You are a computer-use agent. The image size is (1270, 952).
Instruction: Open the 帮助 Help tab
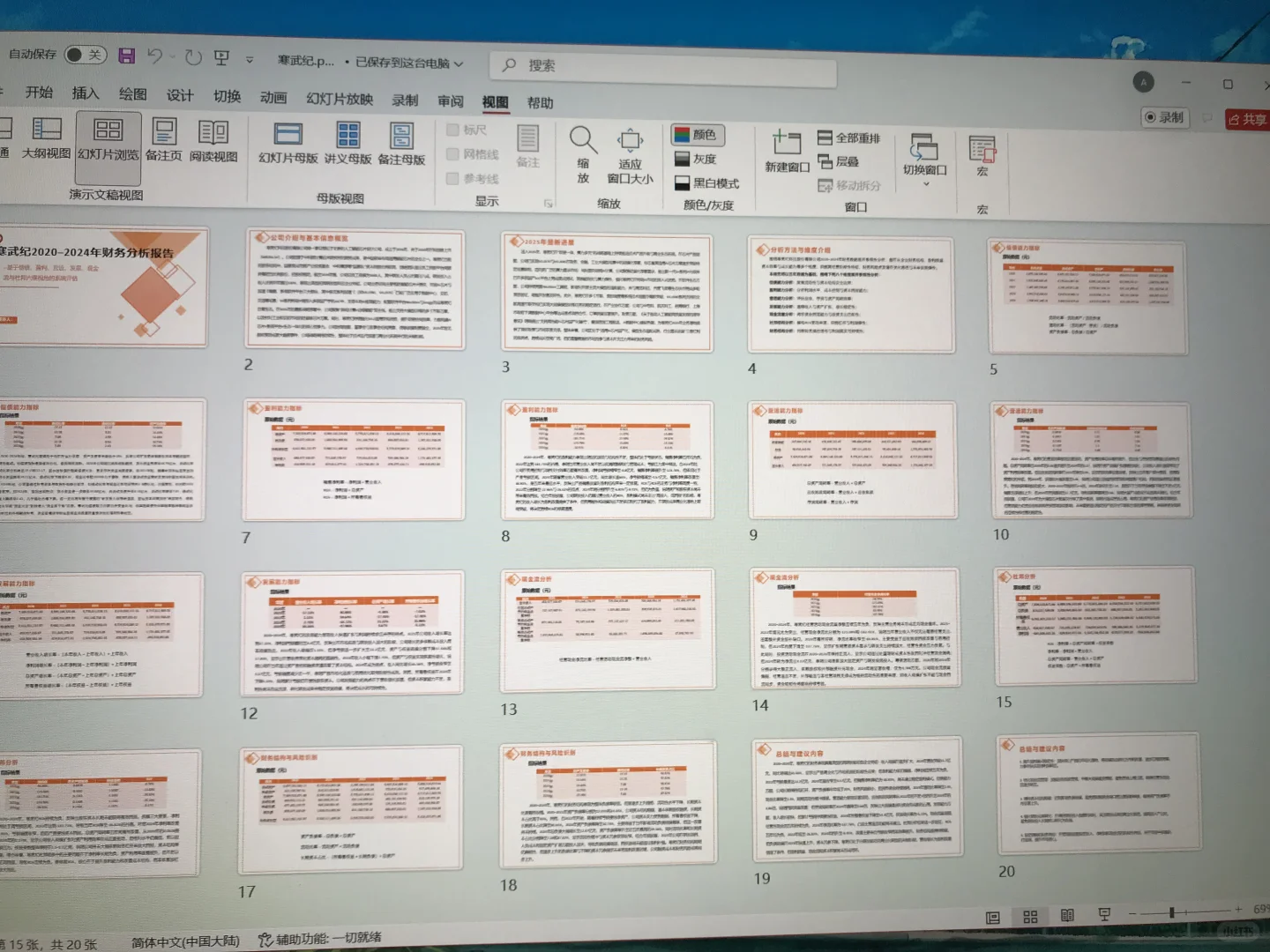click(x=541, y=103)
